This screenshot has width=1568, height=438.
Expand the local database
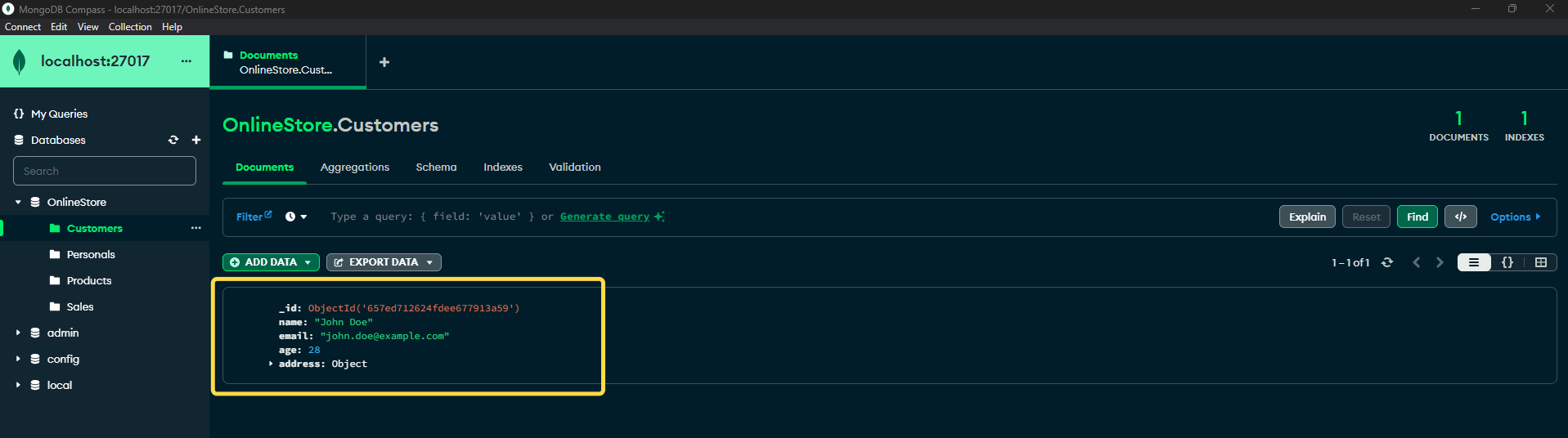18,385
